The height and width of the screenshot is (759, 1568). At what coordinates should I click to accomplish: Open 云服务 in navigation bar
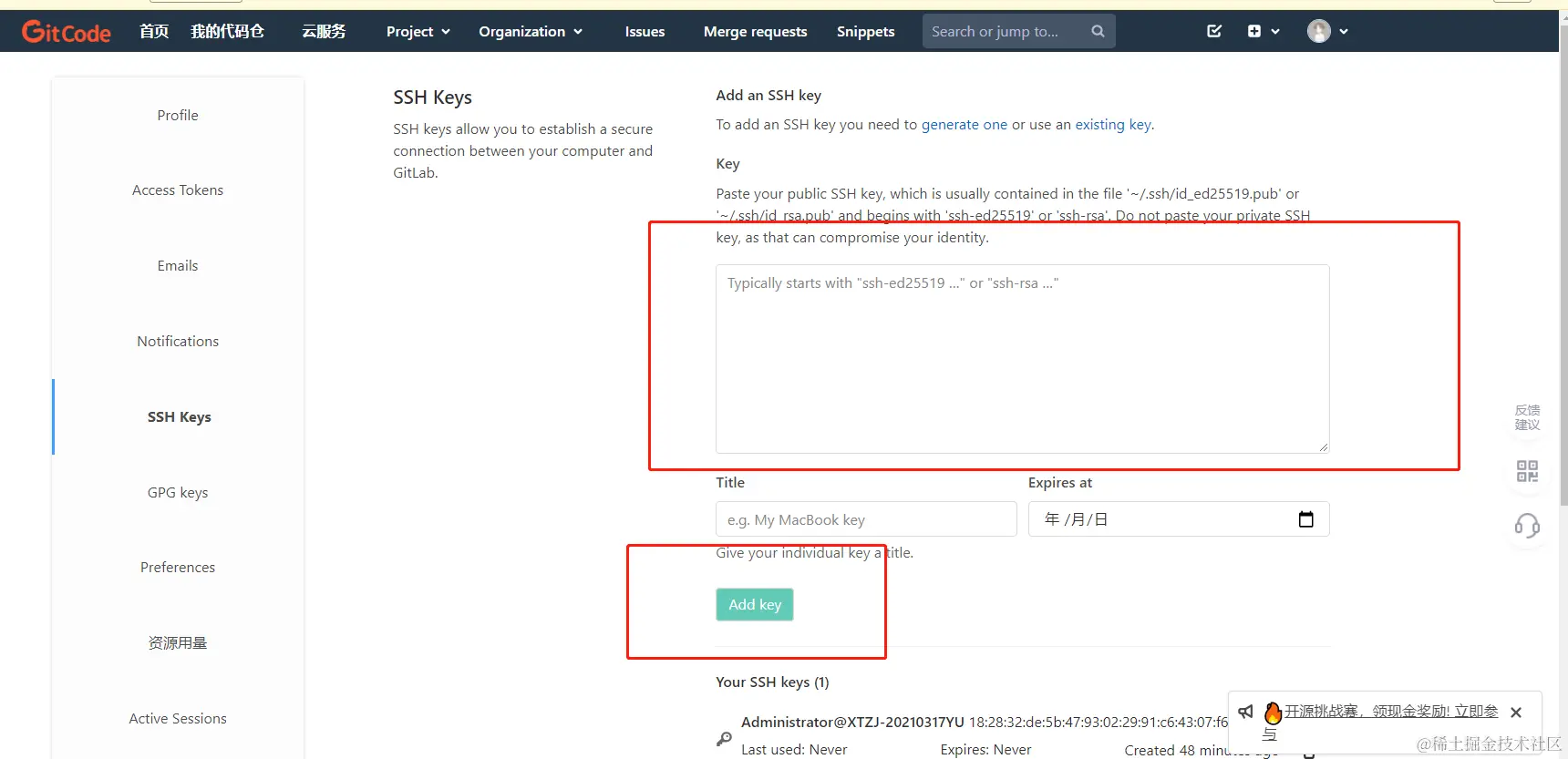[324, 32]
